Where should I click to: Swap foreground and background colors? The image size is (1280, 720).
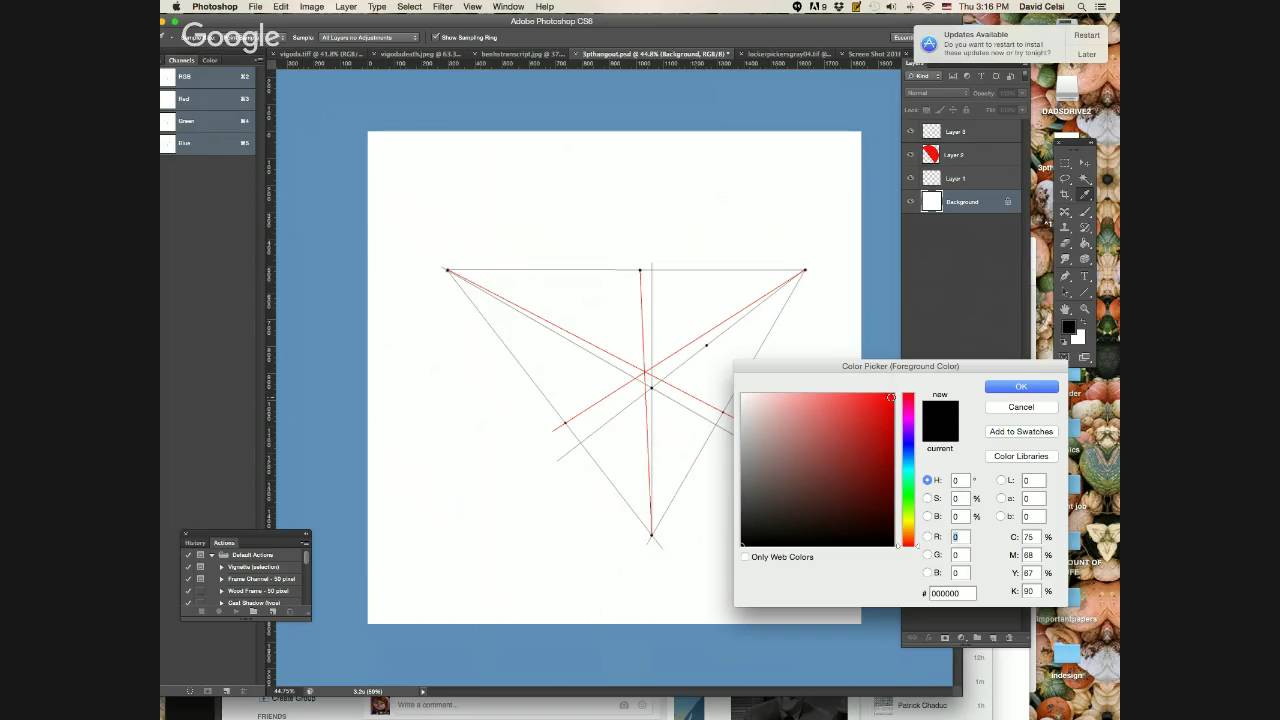pos(1083,322)
